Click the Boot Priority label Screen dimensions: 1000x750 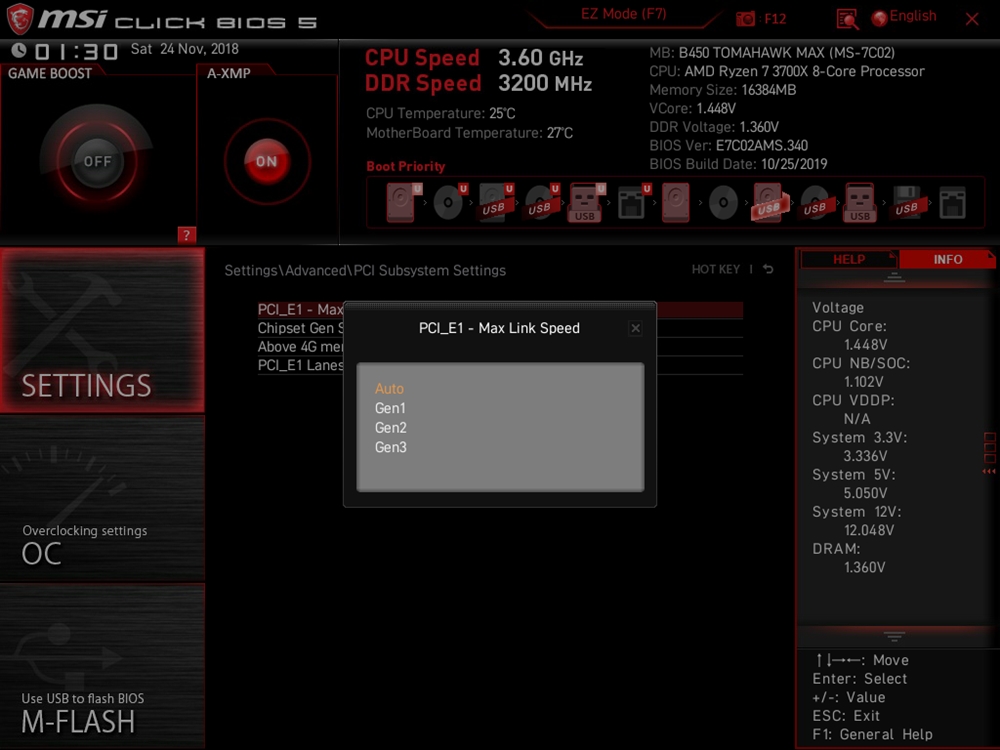[406, 166]
